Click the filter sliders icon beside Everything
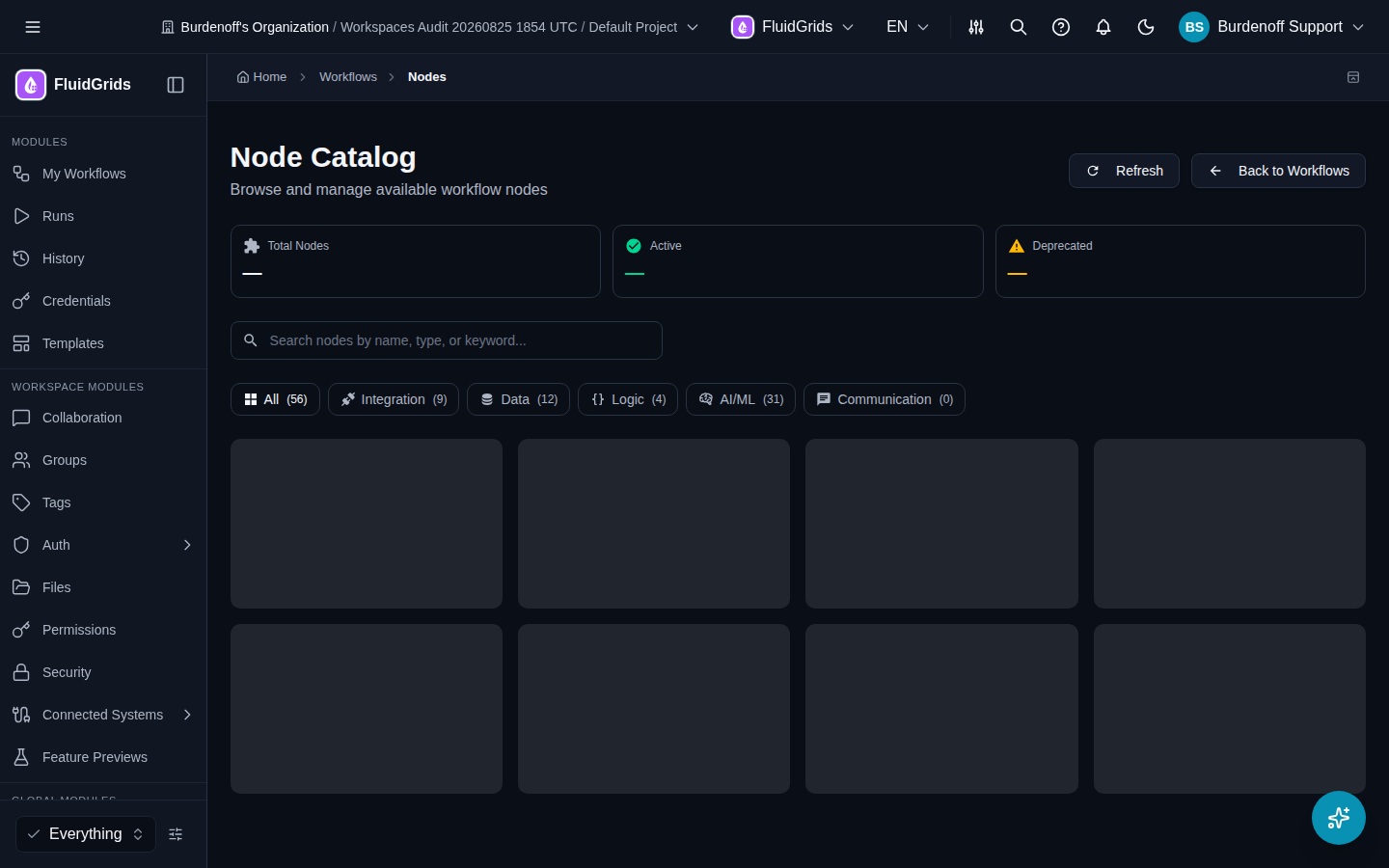 pyautogui.click(x=176, y=834)
